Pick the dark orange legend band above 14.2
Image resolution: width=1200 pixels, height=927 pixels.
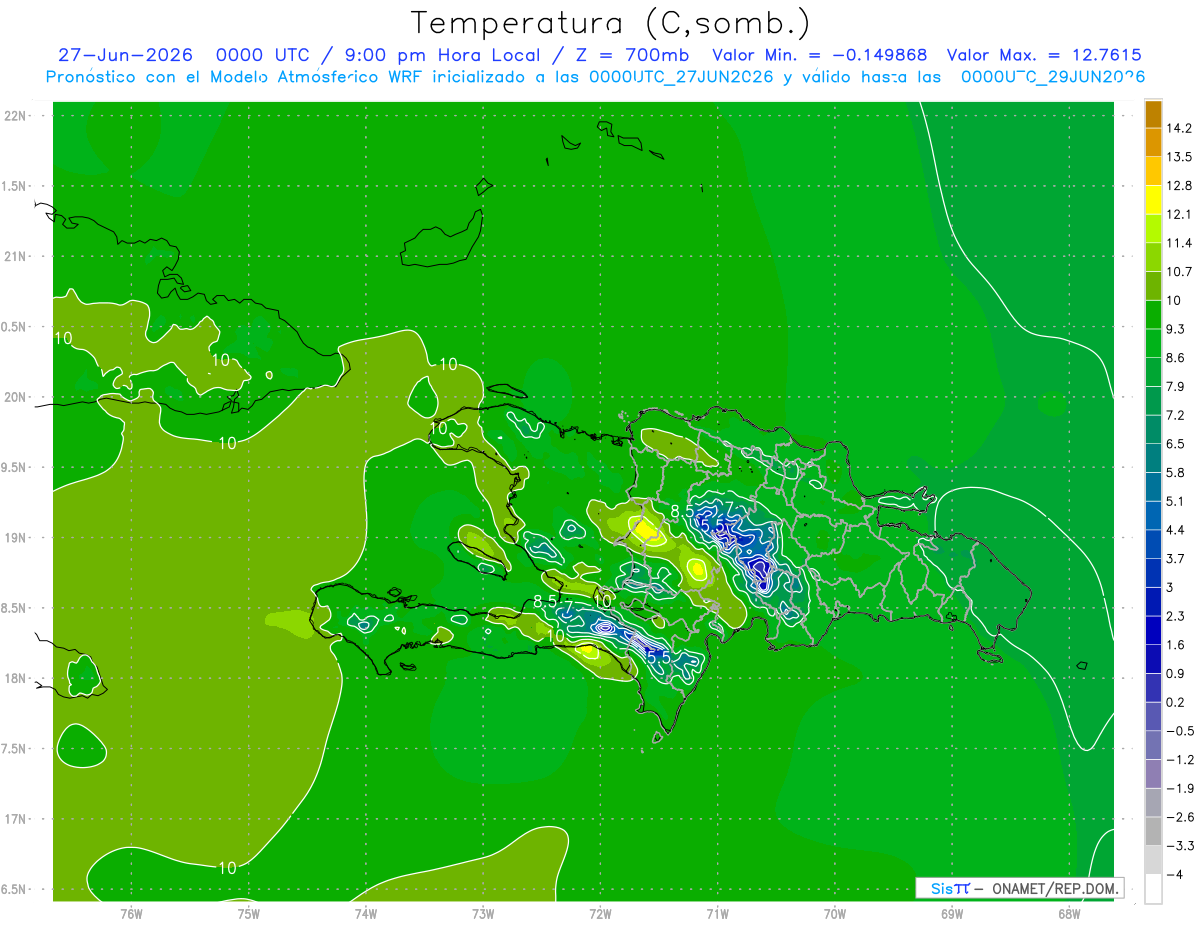[1153, 114]
